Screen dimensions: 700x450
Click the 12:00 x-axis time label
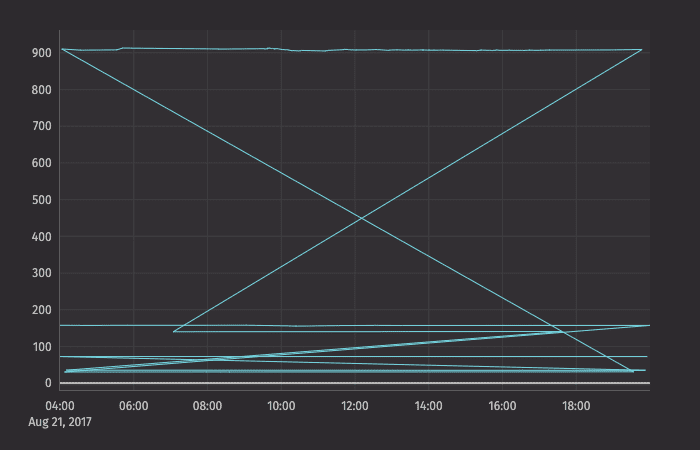[355, 406]
